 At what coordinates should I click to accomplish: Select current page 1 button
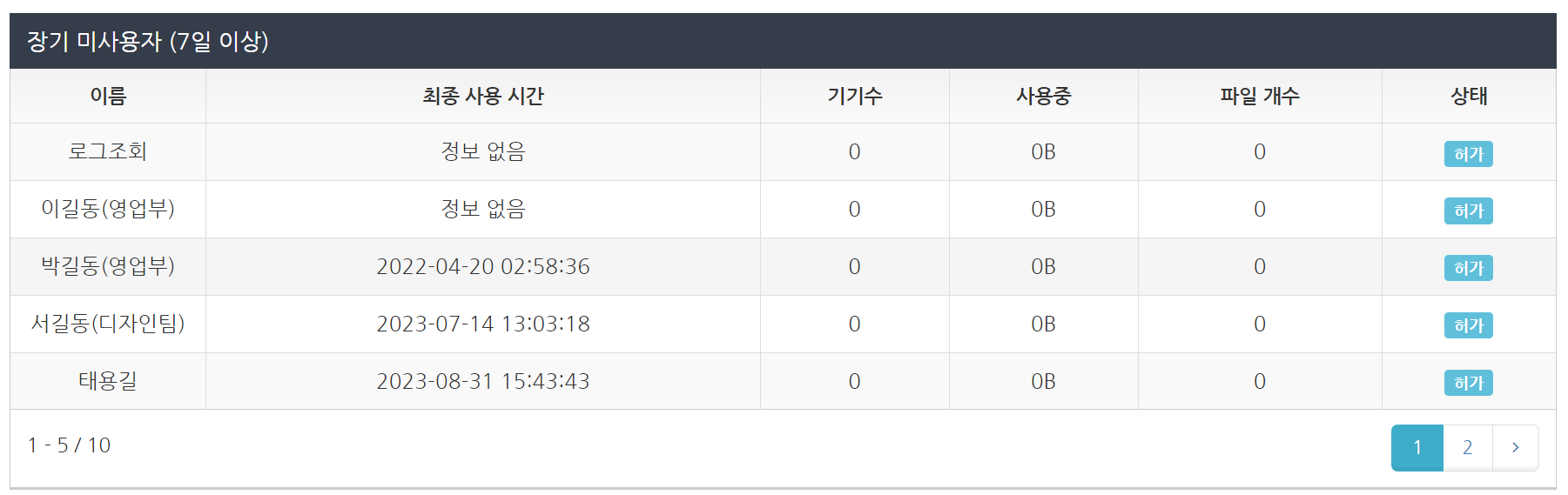point(1417,447)
